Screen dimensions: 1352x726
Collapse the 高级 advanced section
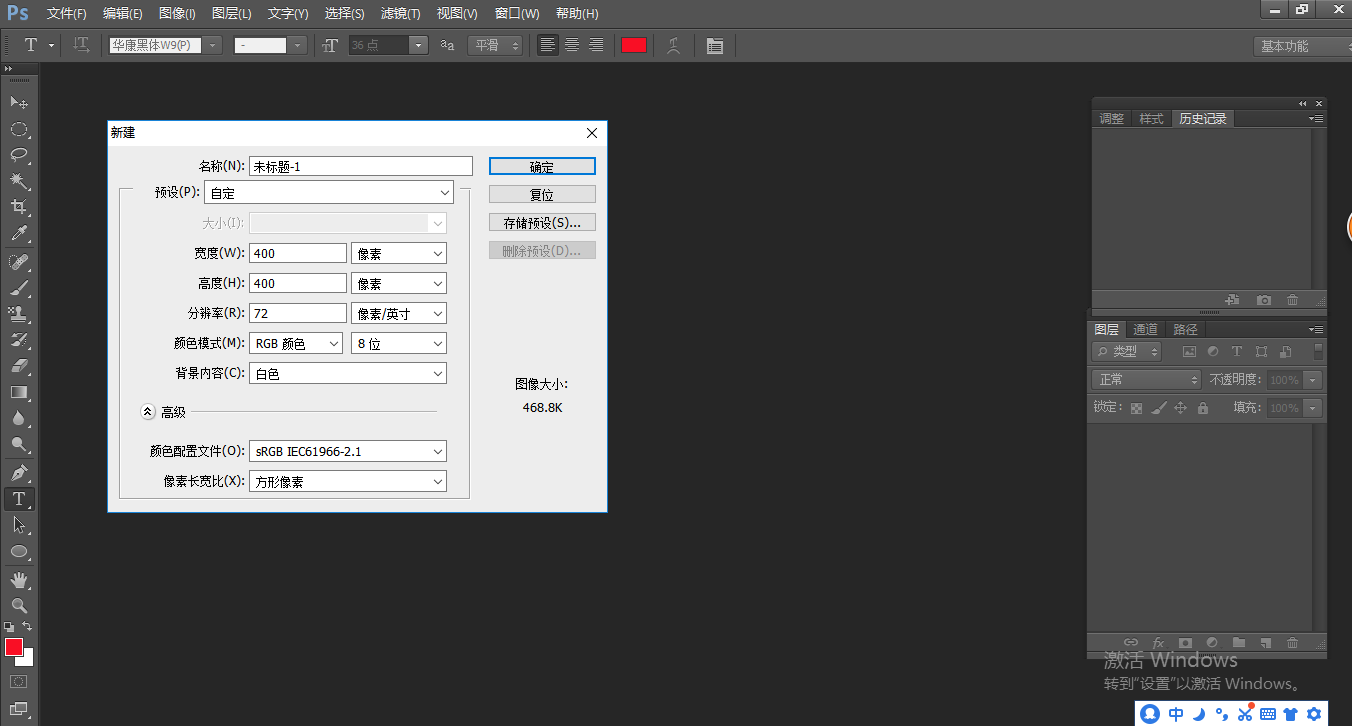(x=147, y=411)
